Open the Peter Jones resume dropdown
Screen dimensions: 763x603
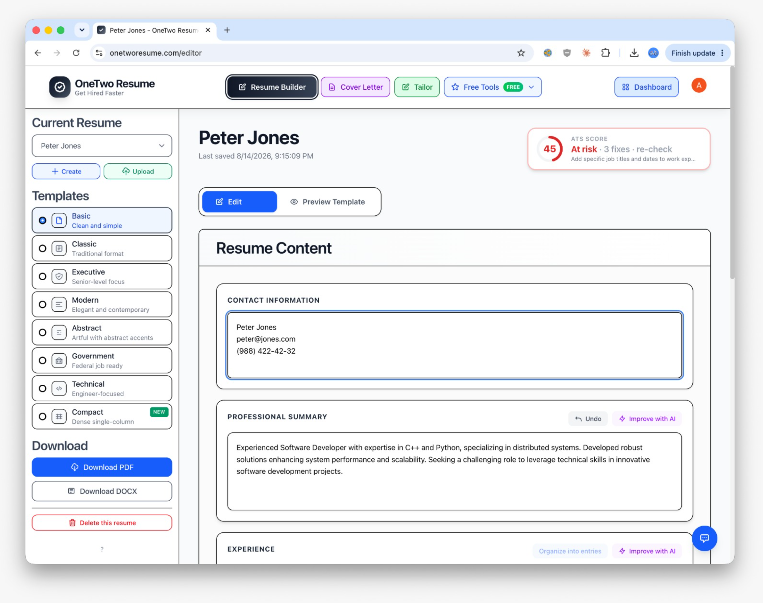coord(102,146)
